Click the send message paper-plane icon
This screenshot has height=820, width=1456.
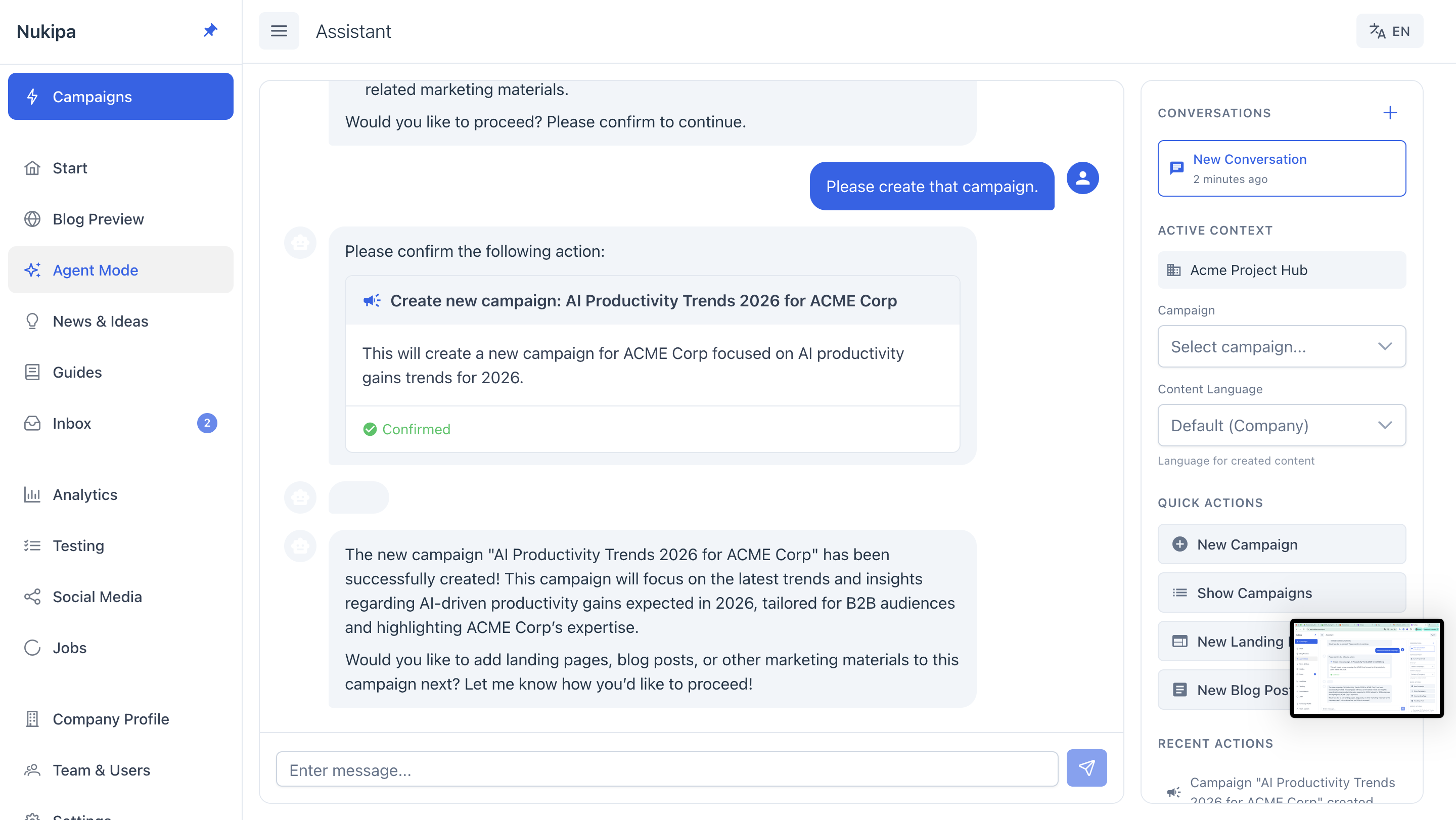click(1086, 767)
